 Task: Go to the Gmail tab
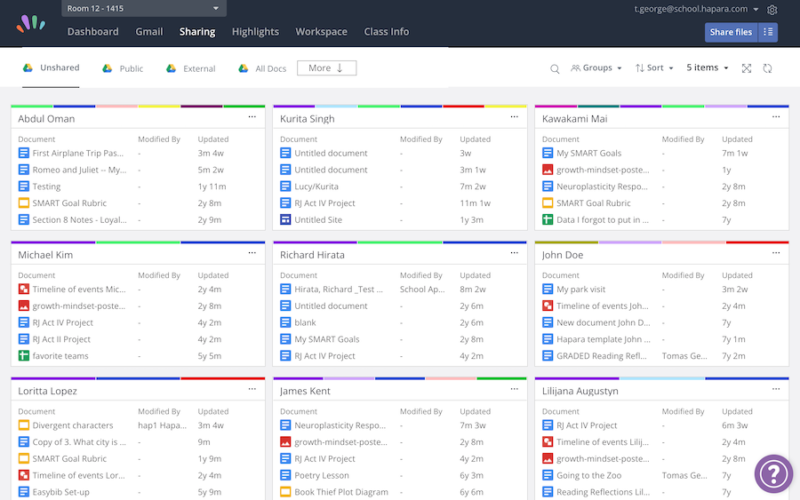[x=149, y=32]
